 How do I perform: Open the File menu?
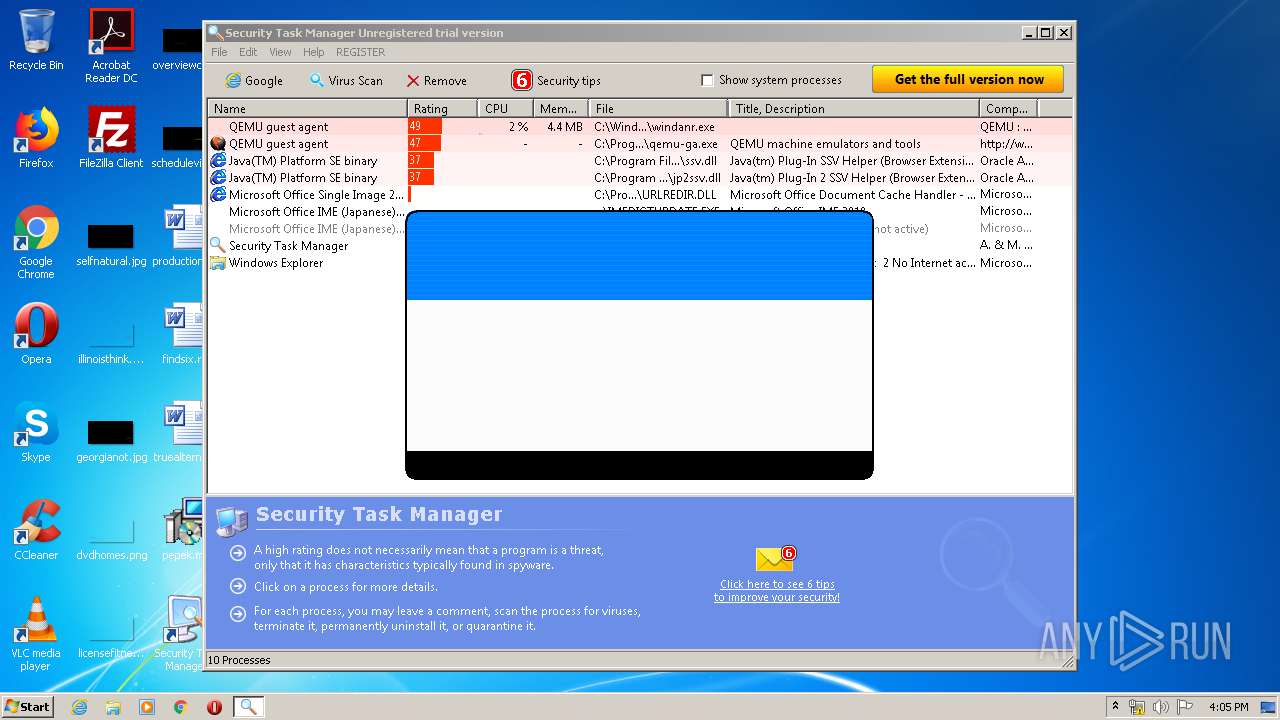click(x=219, y=52)
